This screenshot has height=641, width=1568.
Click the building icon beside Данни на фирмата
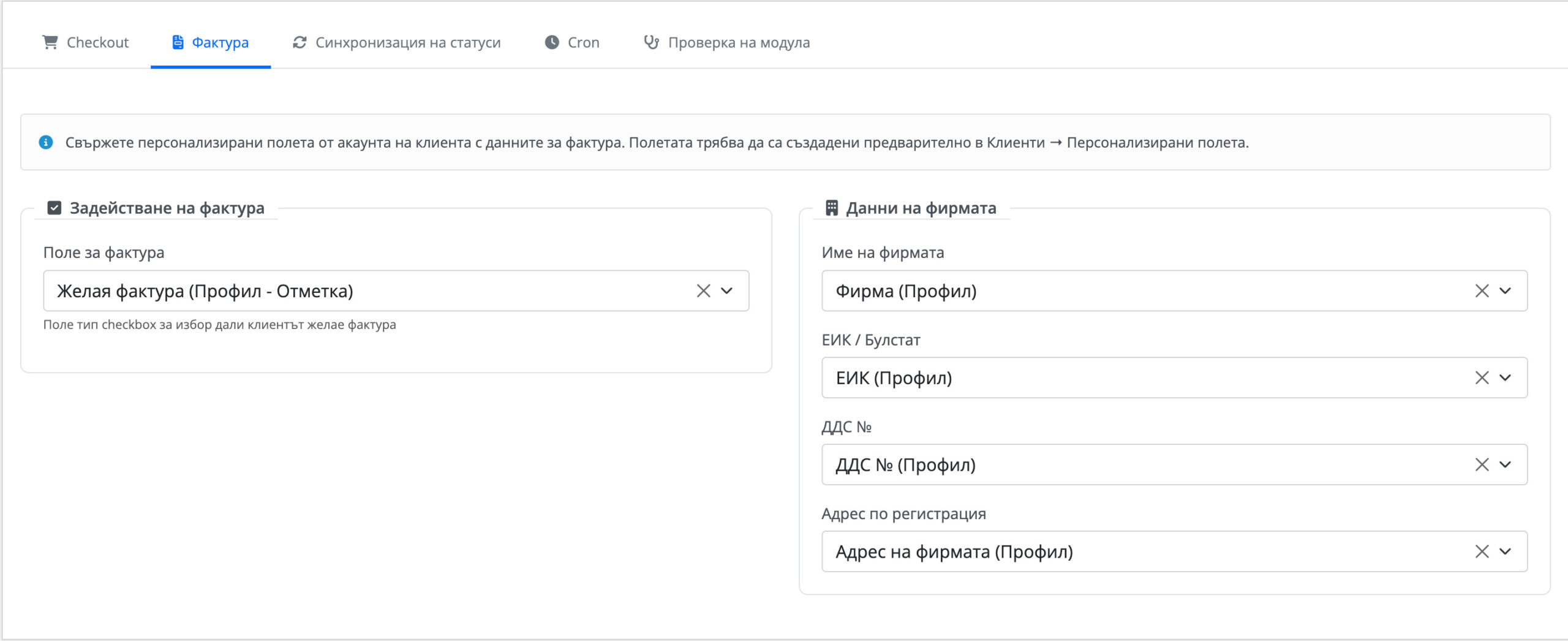pos(831,208)
